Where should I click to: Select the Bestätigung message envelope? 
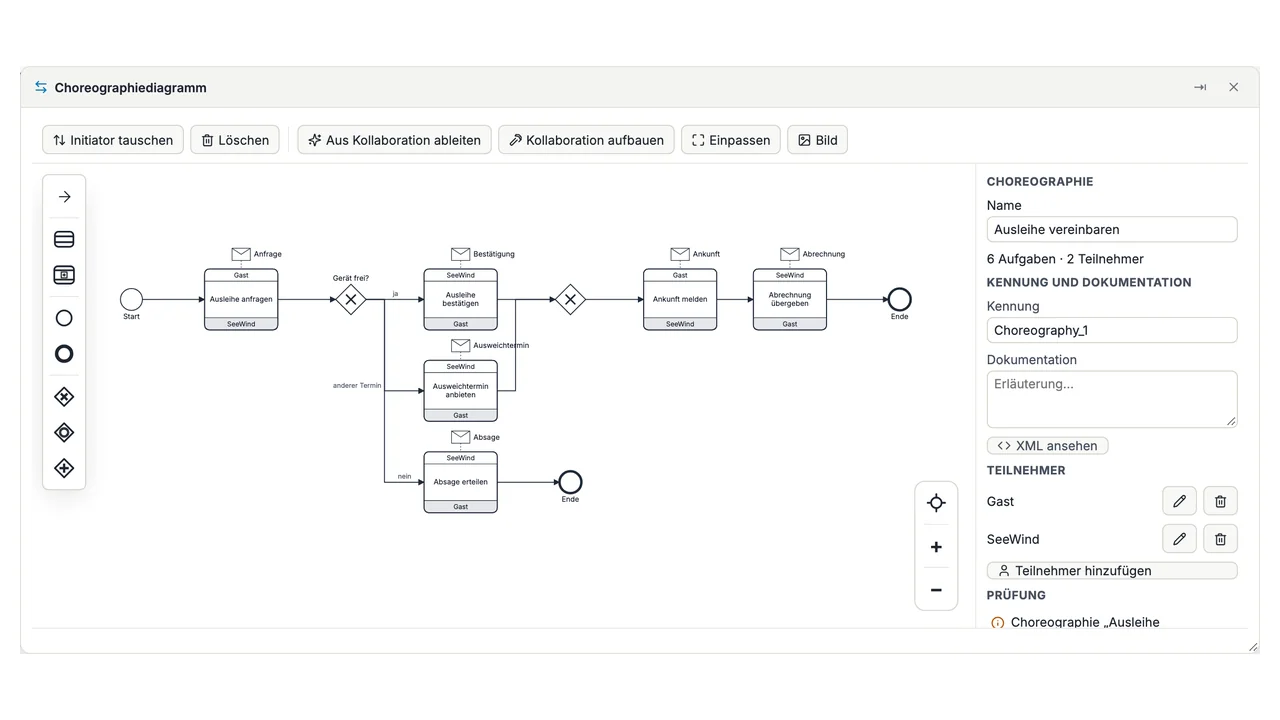460,254
